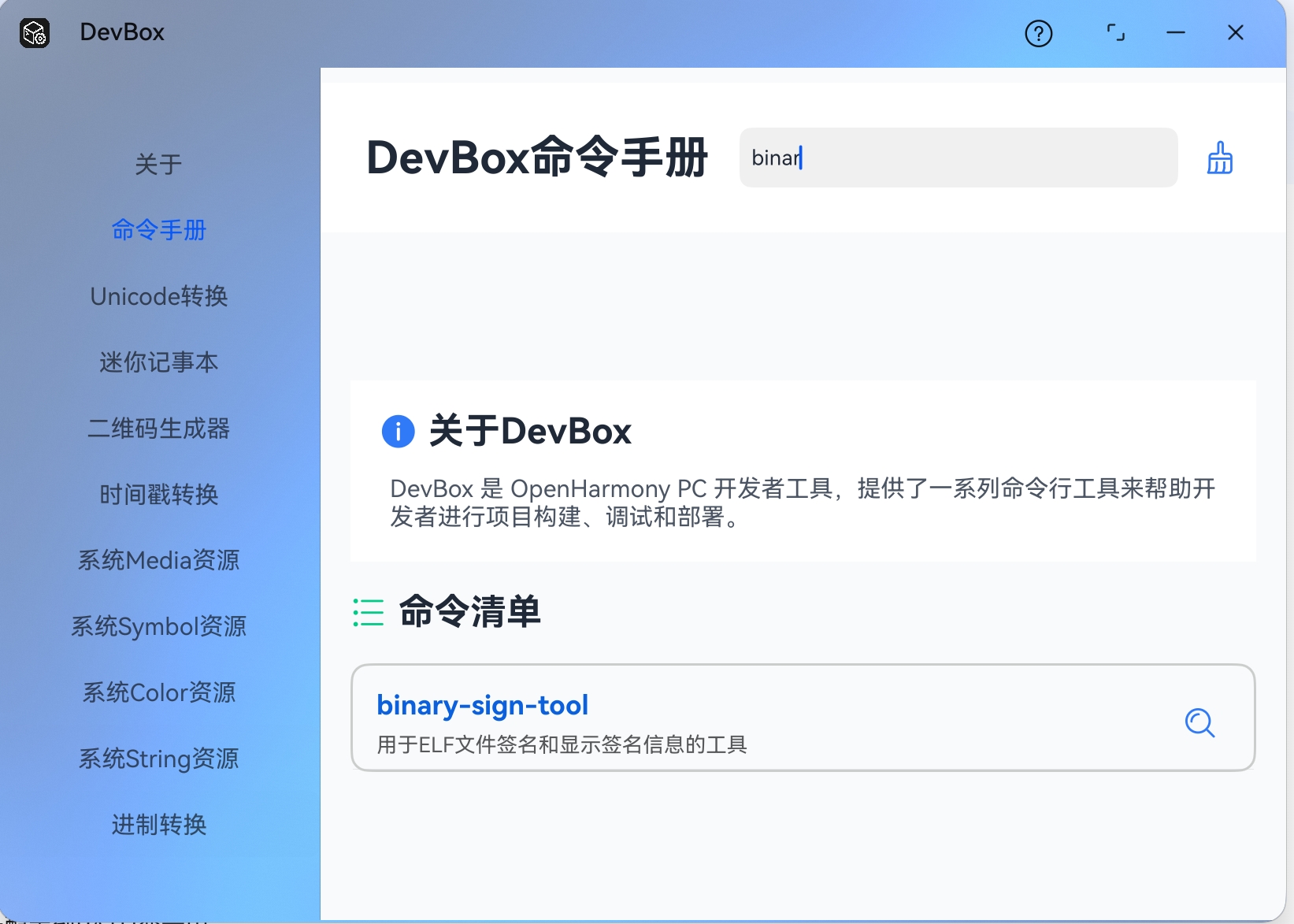Click the info icon next to 关于DevBox
Screen dimensions: 1294x924
point(398,432)
